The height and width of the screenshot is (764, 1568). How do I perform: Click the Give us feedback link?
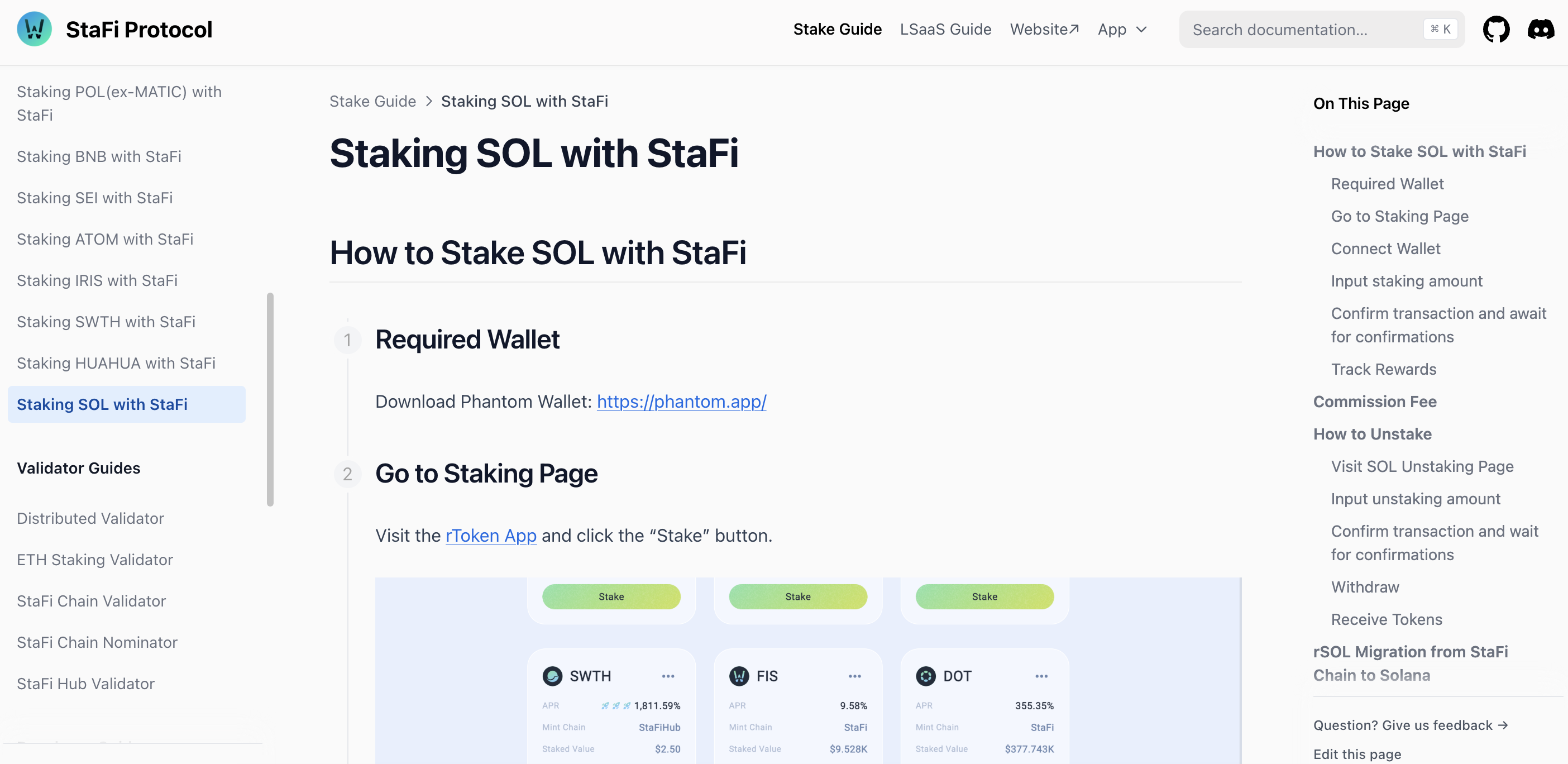1411,725
